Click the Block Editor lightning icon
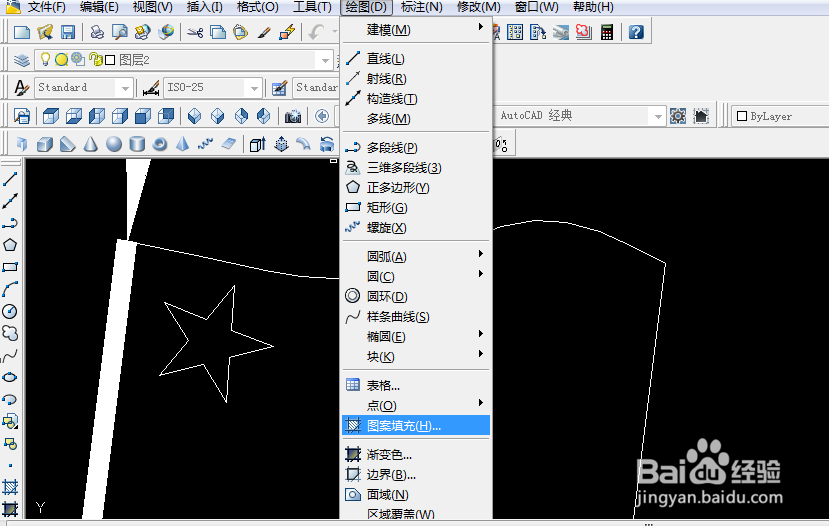The height and width of the screenshot is (526, 829). [x=287, y=32]
